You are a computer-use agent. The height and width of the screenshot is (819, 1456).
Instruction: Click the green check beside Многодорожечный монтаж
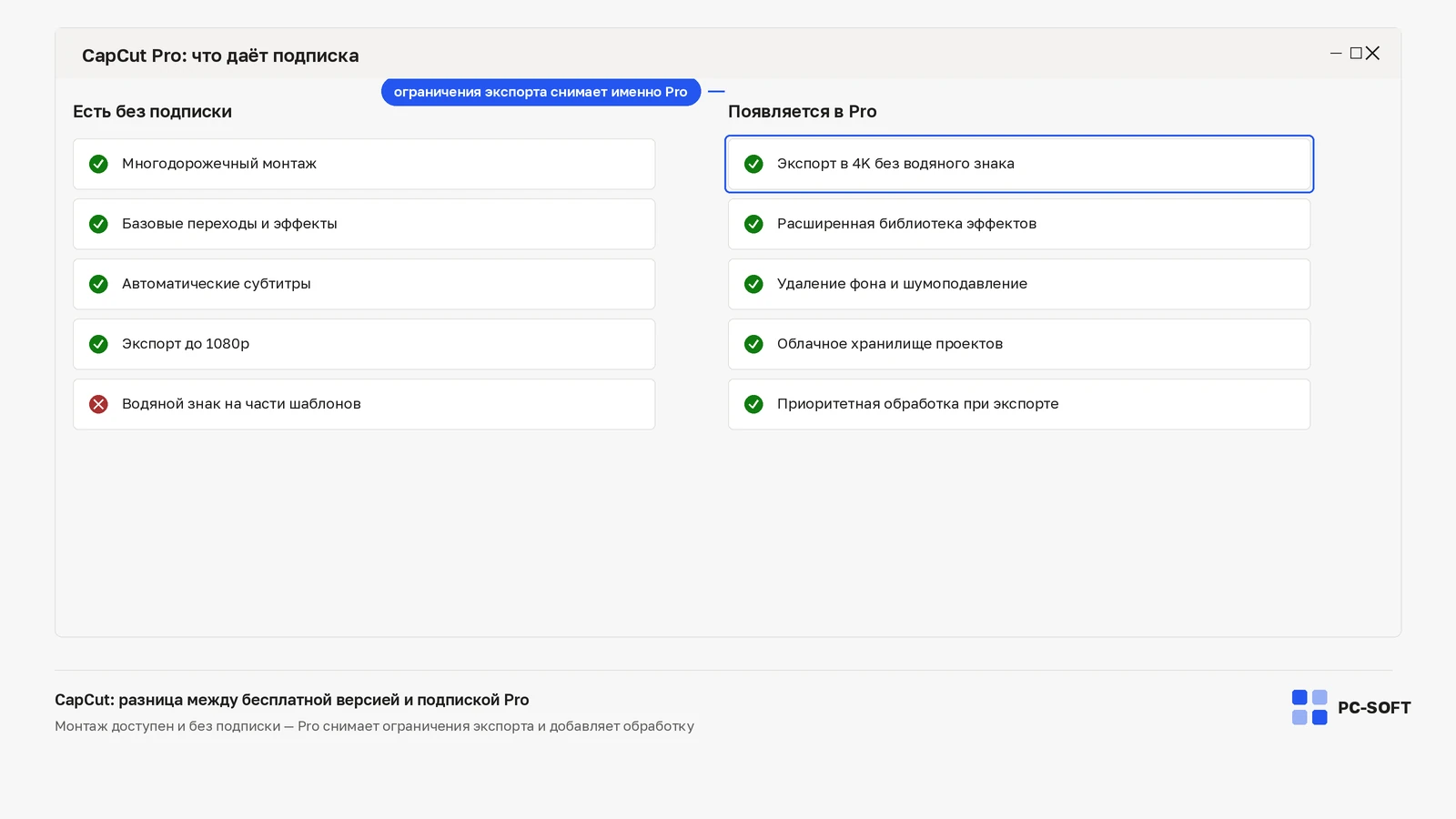tap(98, 164)
